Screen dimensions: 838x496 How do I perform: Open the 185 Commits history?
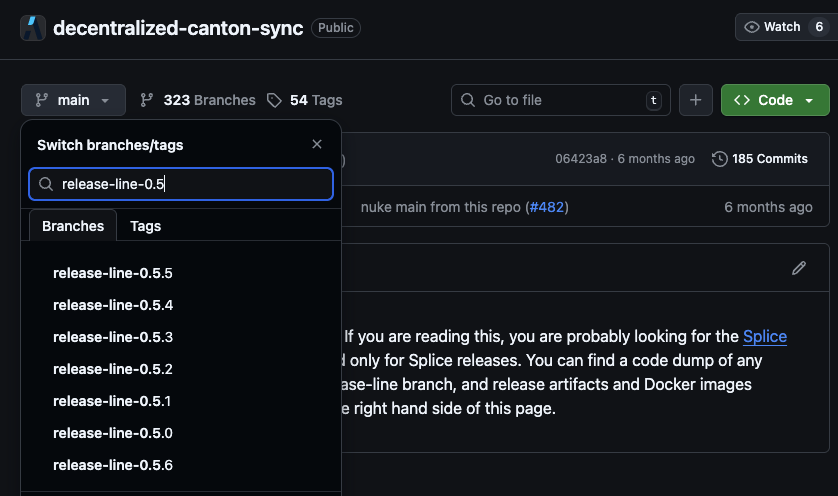(x=760, y=159)
